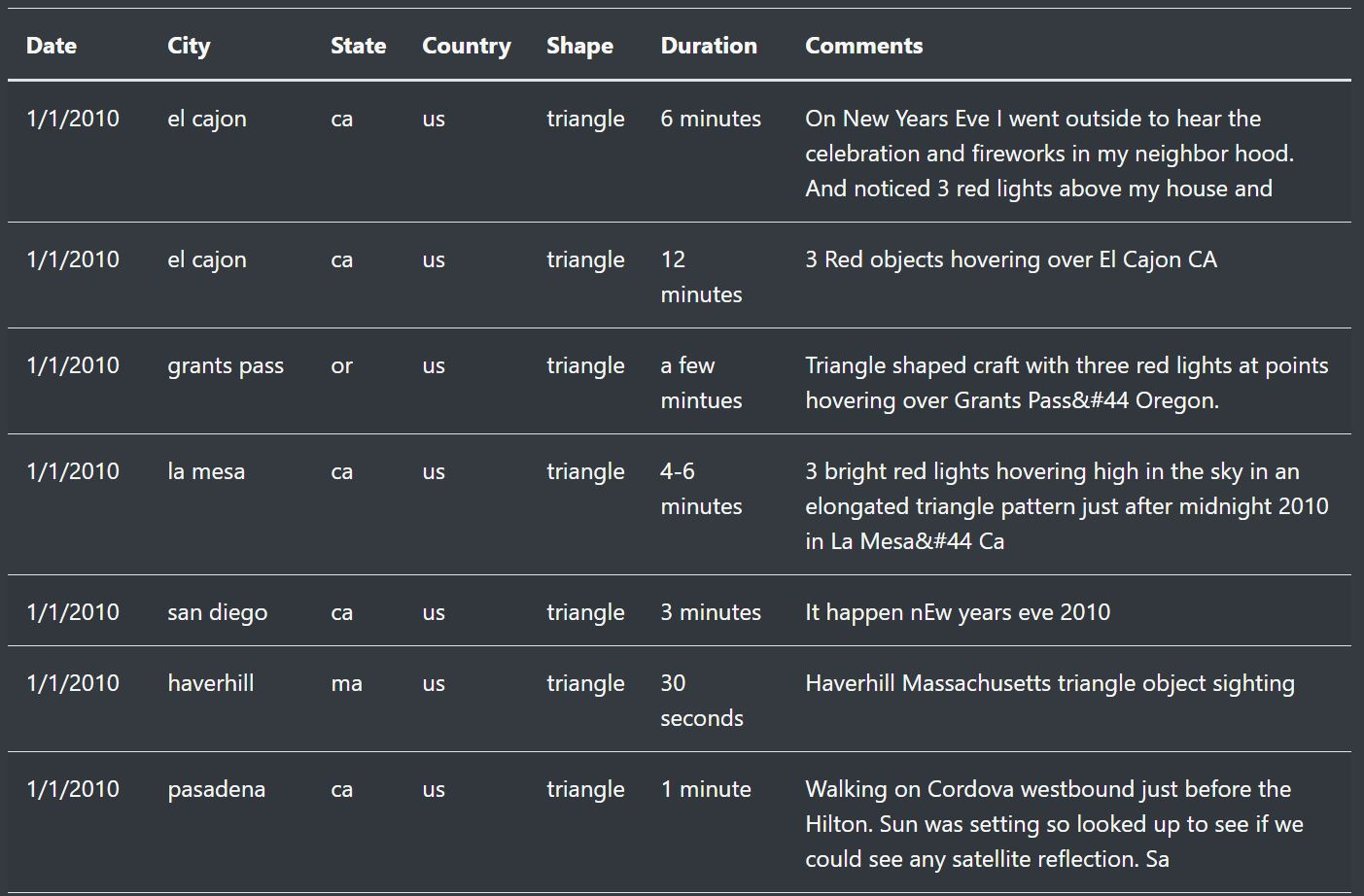
Task: Select the pasadena city cell
Action: 216,789
